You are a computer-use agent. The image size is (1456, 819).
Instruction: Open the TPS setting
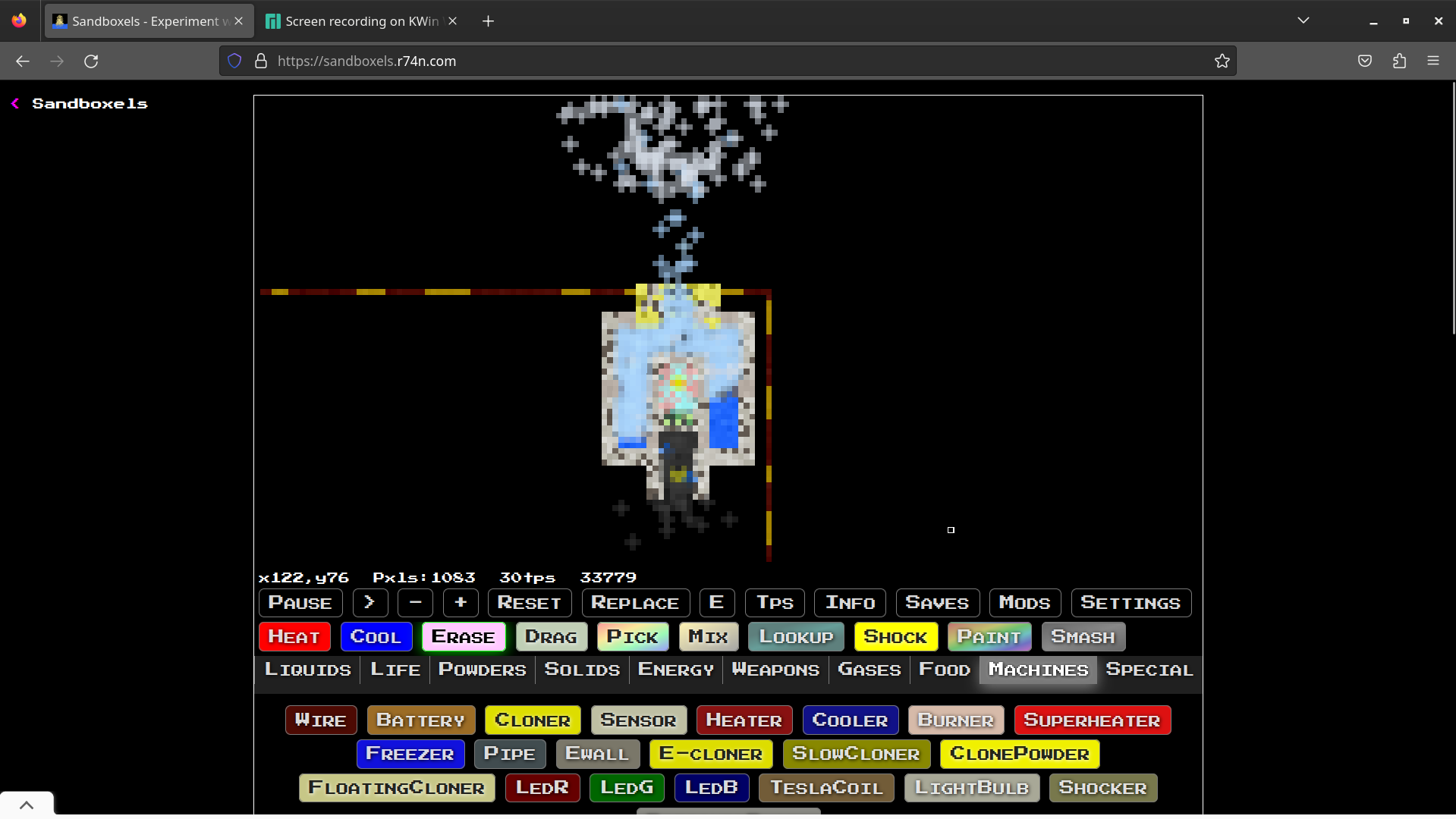[x=775, y=603]
